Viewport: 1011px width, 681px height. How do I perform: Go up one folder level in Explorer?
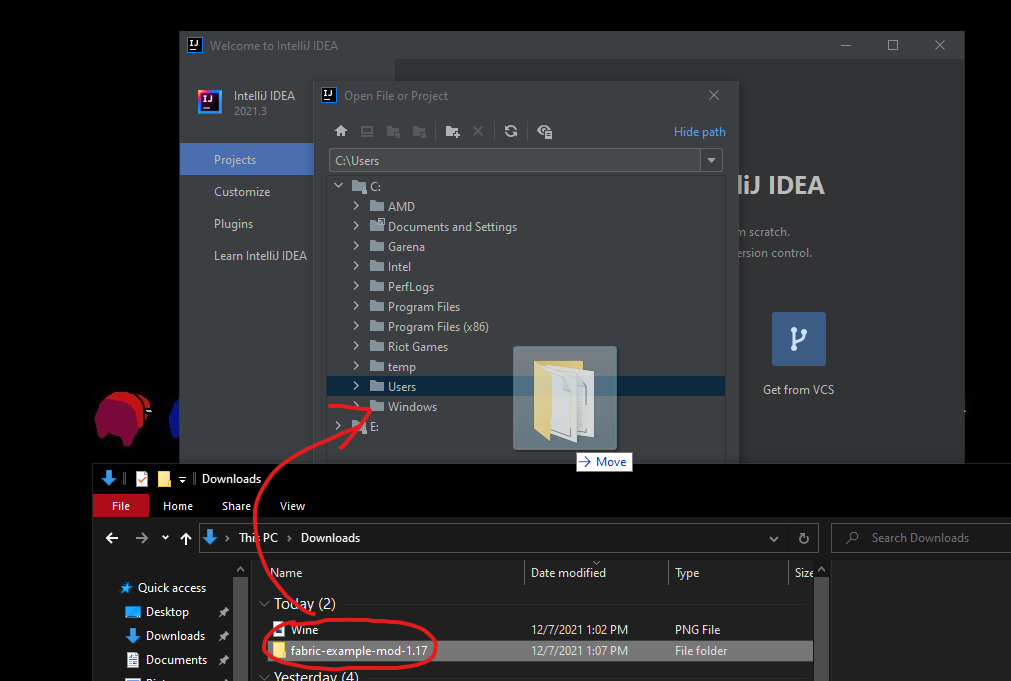[x=186, y=538]
